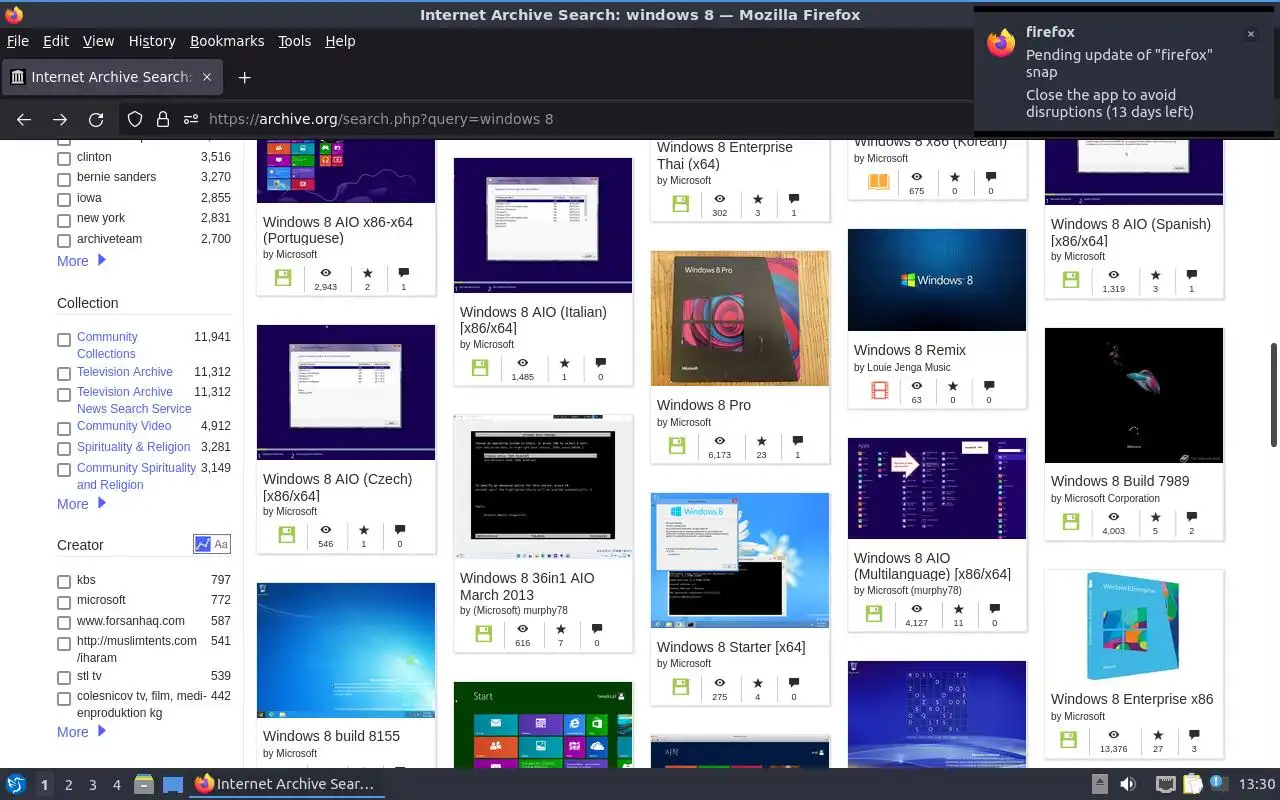
Task: Open the History menu
Action: pyautogui.click(x=152, y=41)
